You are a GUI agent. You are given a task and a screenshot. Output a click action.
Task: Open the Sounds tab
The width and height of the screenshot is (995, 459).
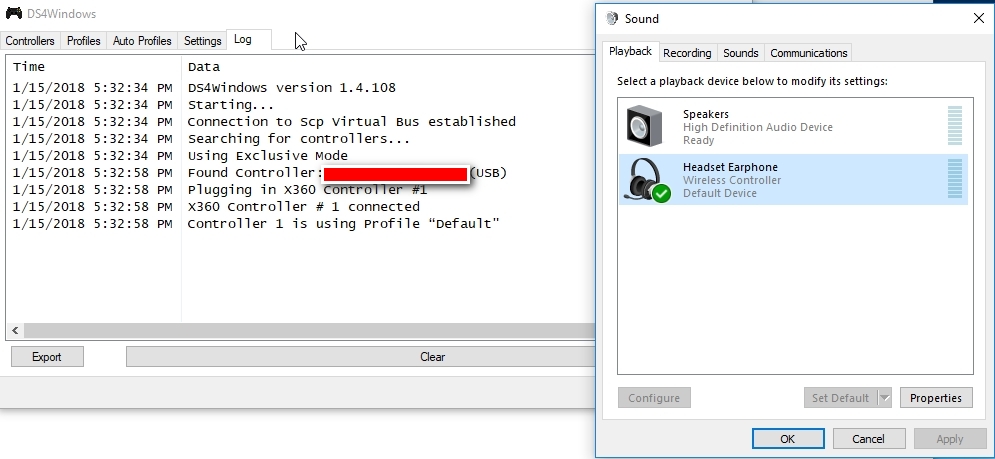click(x=741, y=53)
